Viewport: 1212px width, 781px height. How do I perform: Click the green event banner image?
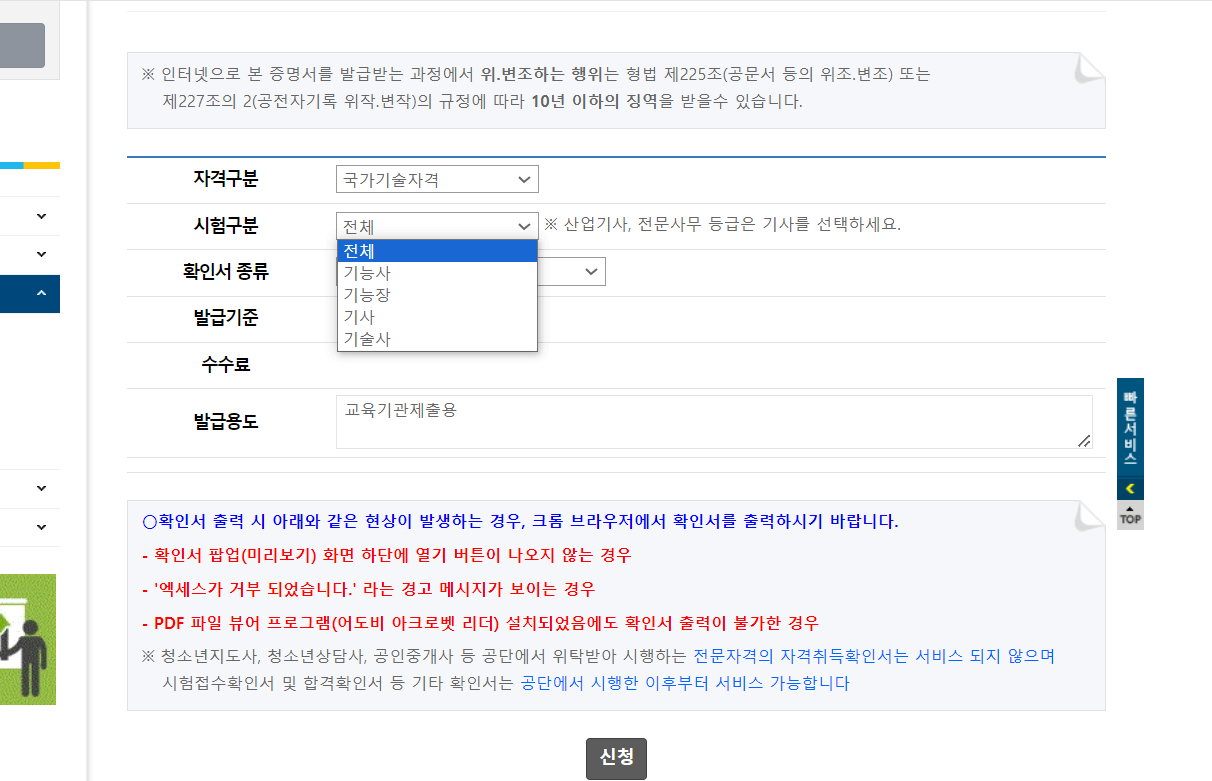click(26, 638)
